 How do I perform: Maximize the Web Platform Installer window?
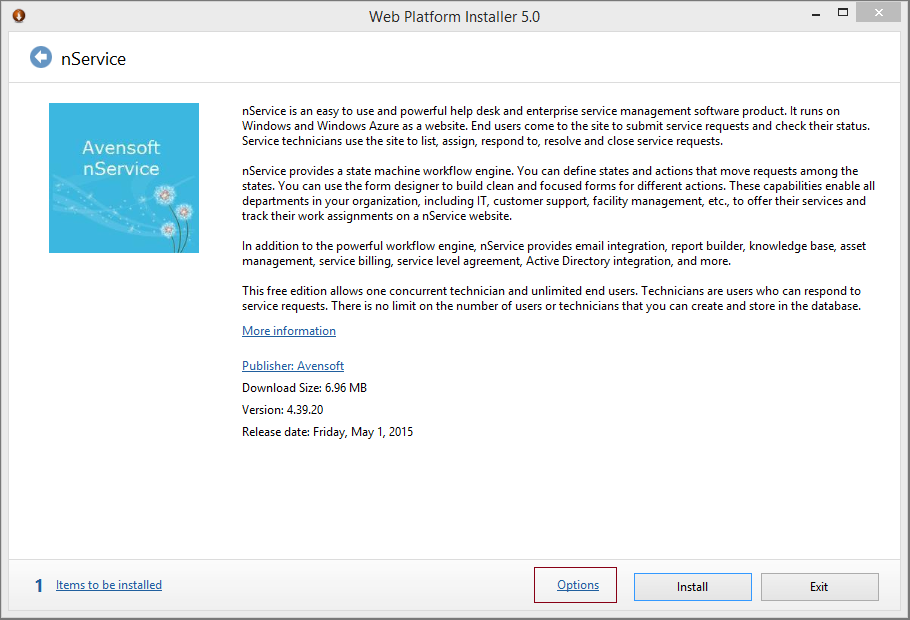(843, 12)
